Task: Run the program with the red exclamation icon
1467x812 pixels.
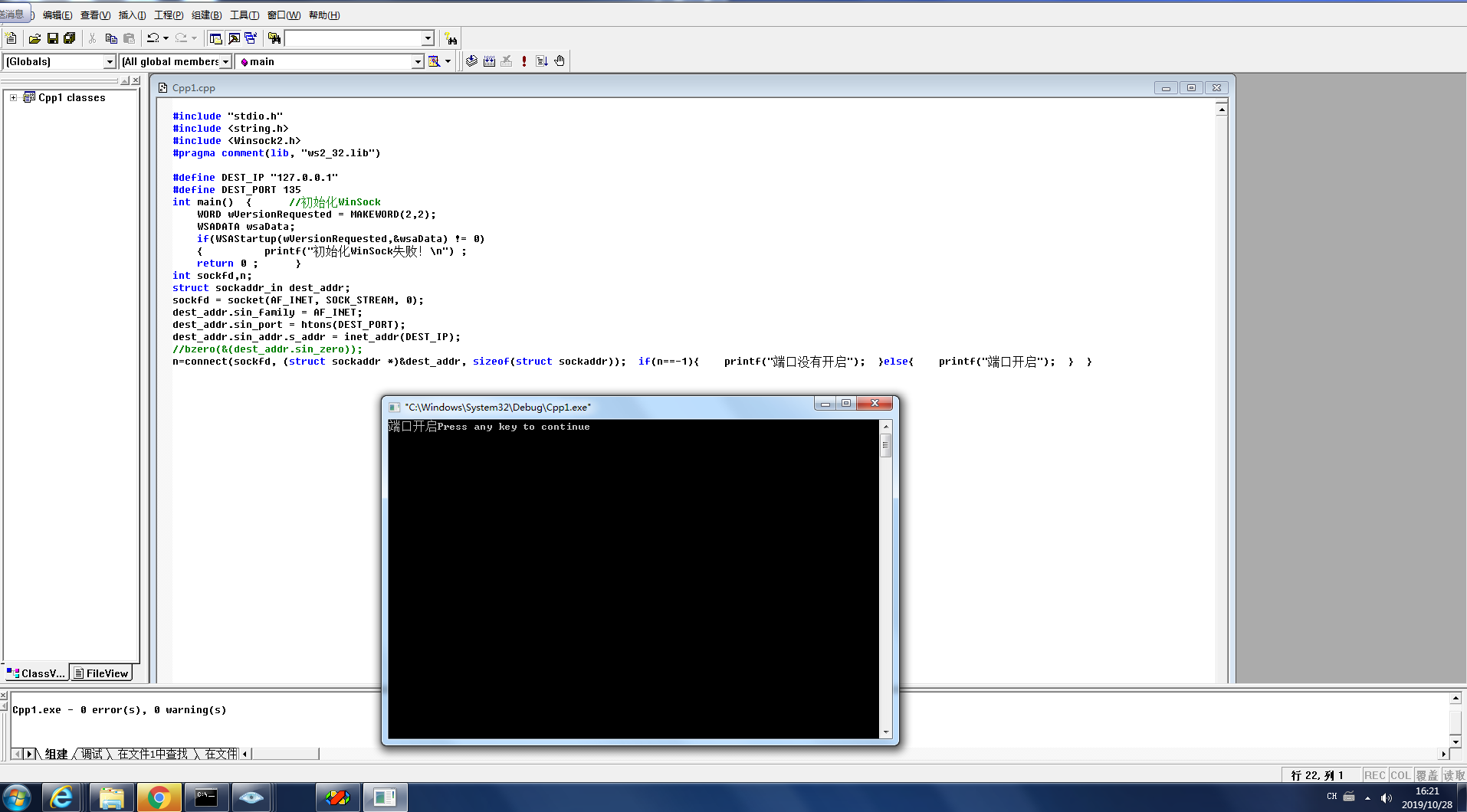Action: [x=524, y=61]
